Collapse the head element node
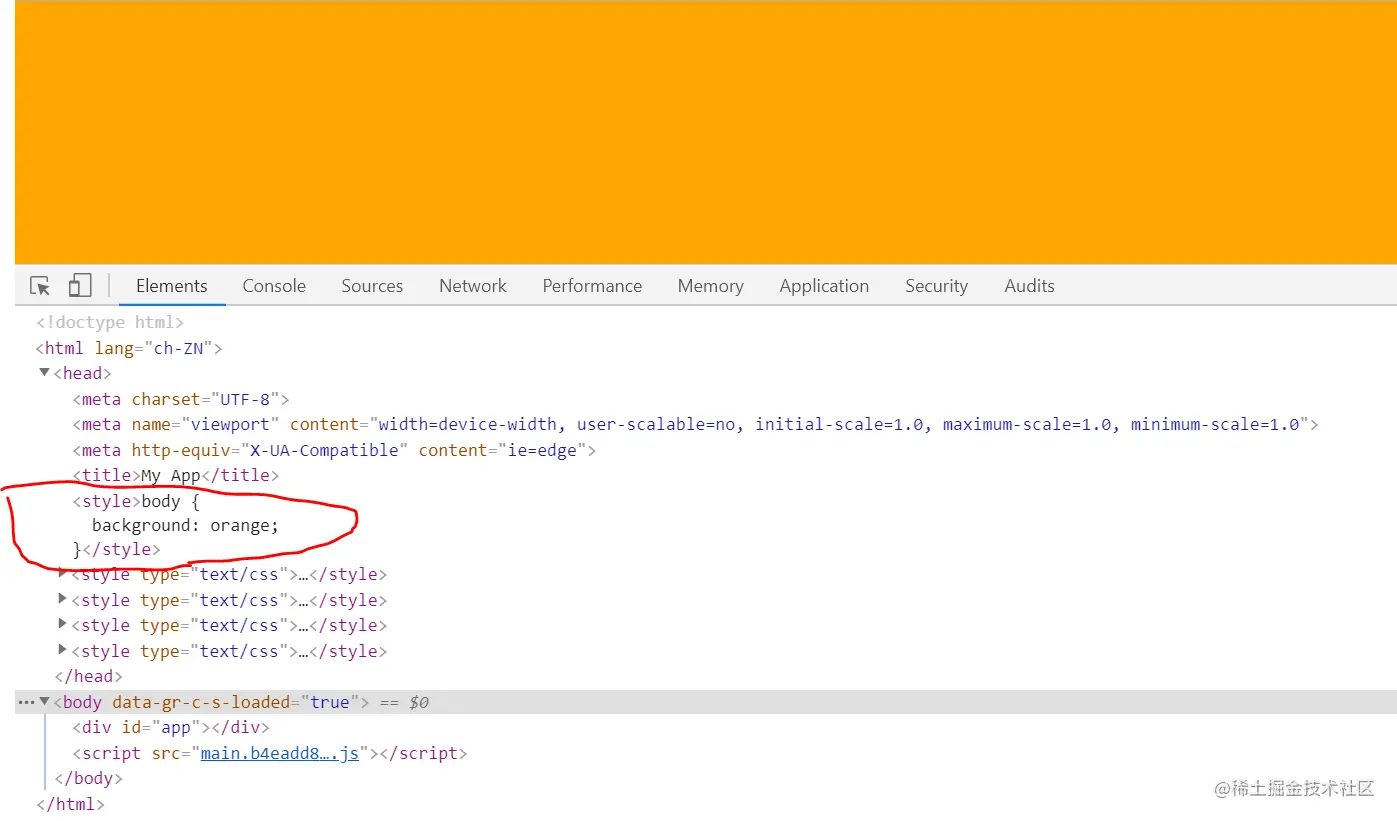Image resolution: width=1397 pixels, height=821 pixels. 44,373
